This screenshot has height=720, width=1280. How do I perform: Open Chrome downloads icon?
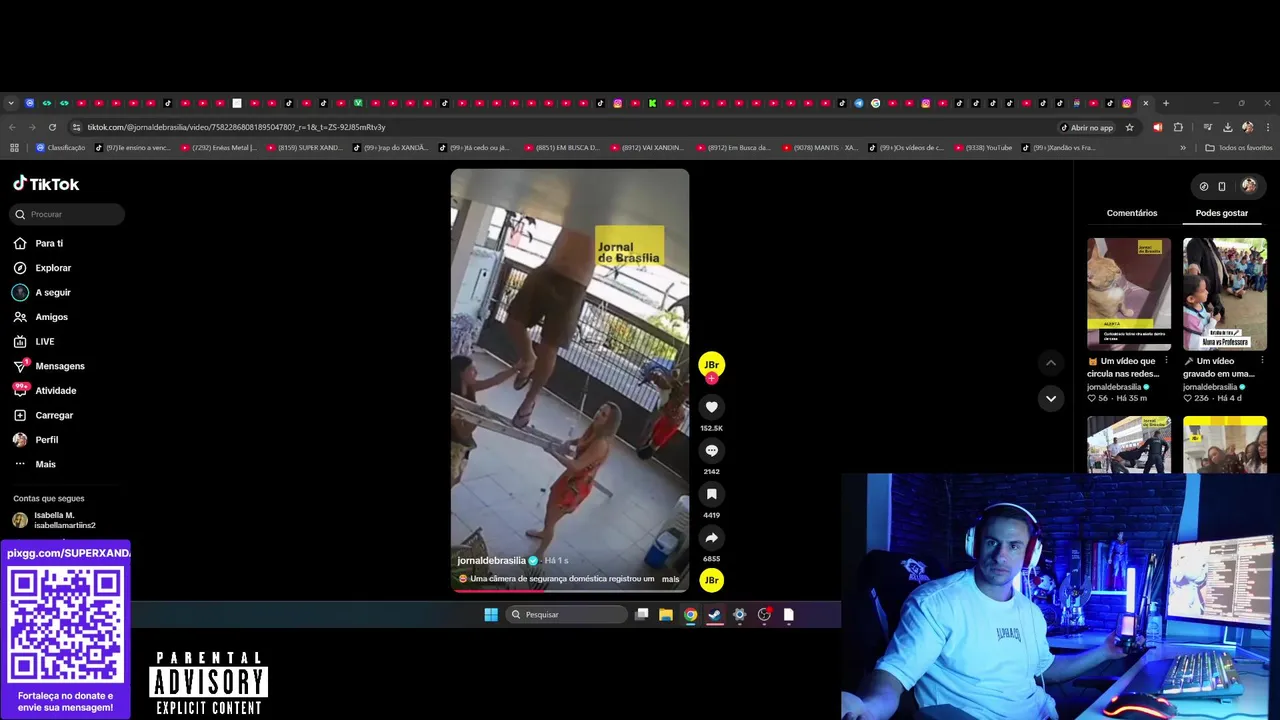click(x=1227, y=127)
